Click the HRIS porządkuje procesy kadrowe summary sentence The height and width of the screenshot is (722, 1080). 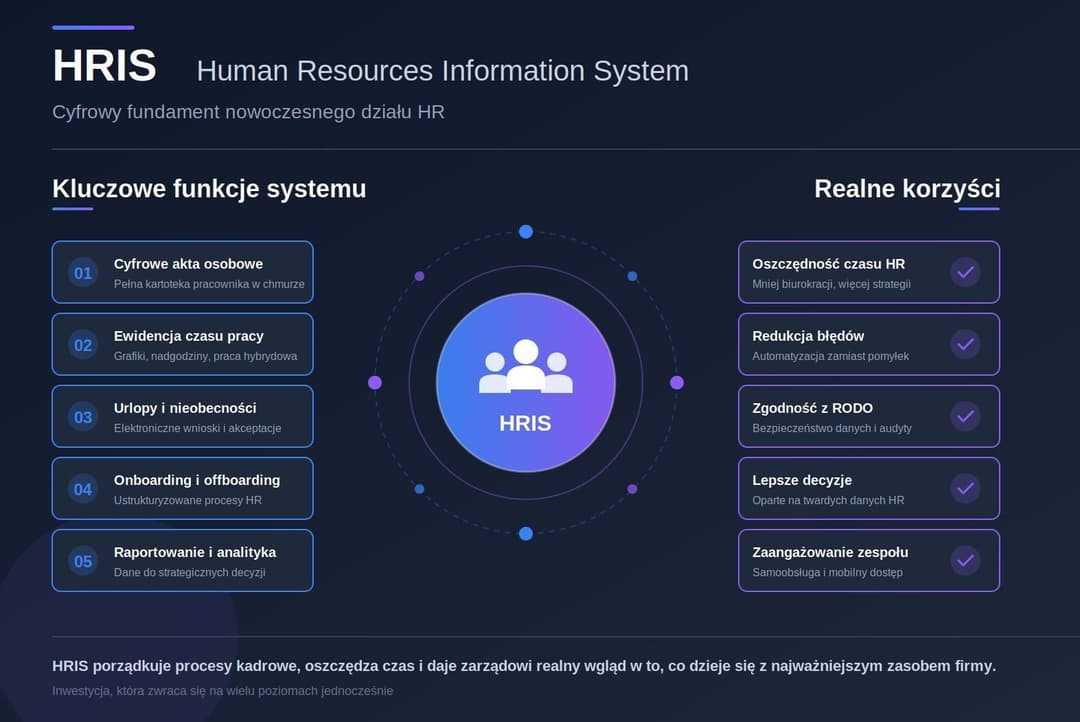[x=524, y=666]
